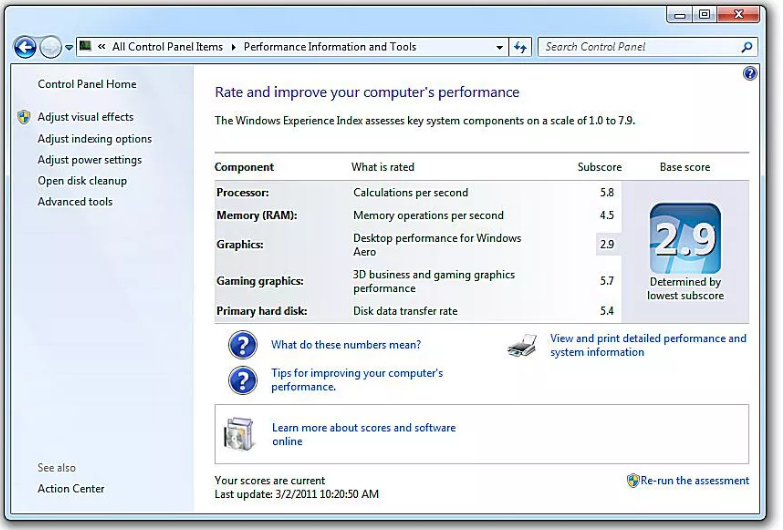
Task: Go back with the blue Back arrow
Action: pos(25,47)
